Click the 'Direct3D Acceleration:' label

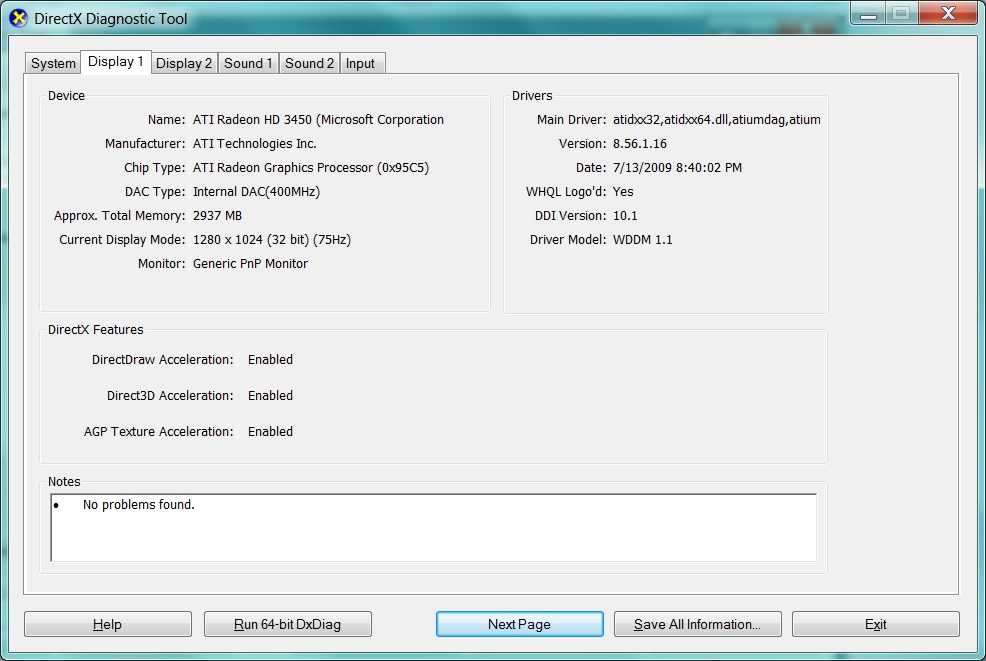[x=170, y=395]
